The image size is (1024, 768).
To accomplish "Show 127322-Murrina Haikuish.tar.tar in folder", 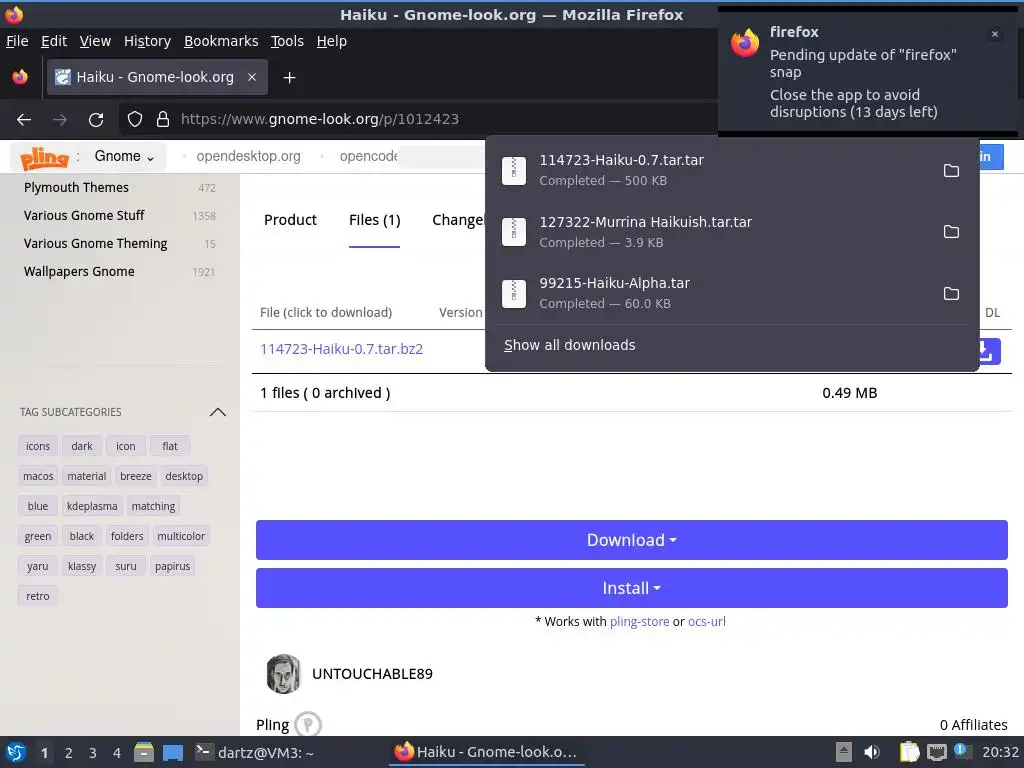I will [951, 232].
